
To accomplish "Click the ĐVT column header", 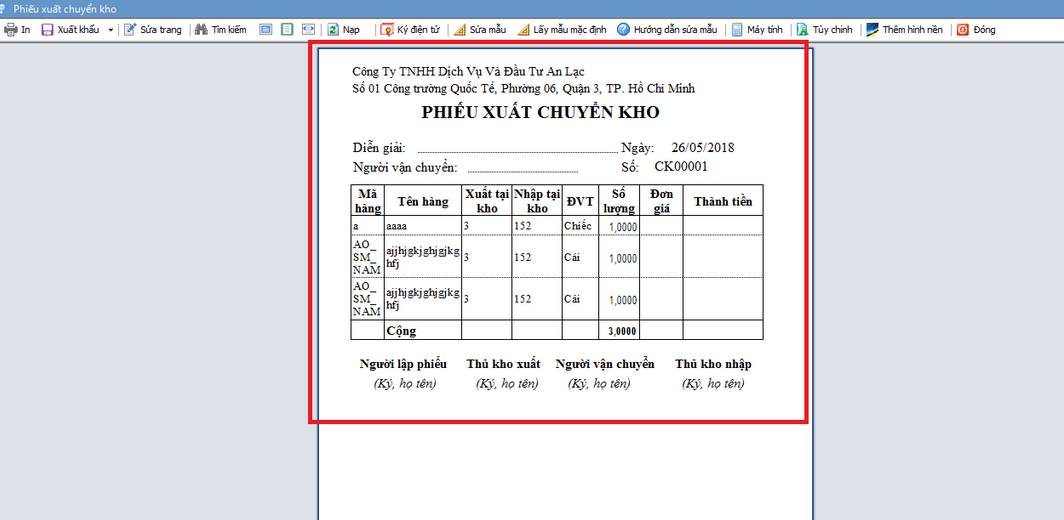I will pyautogui.click(x=580, y=202).
